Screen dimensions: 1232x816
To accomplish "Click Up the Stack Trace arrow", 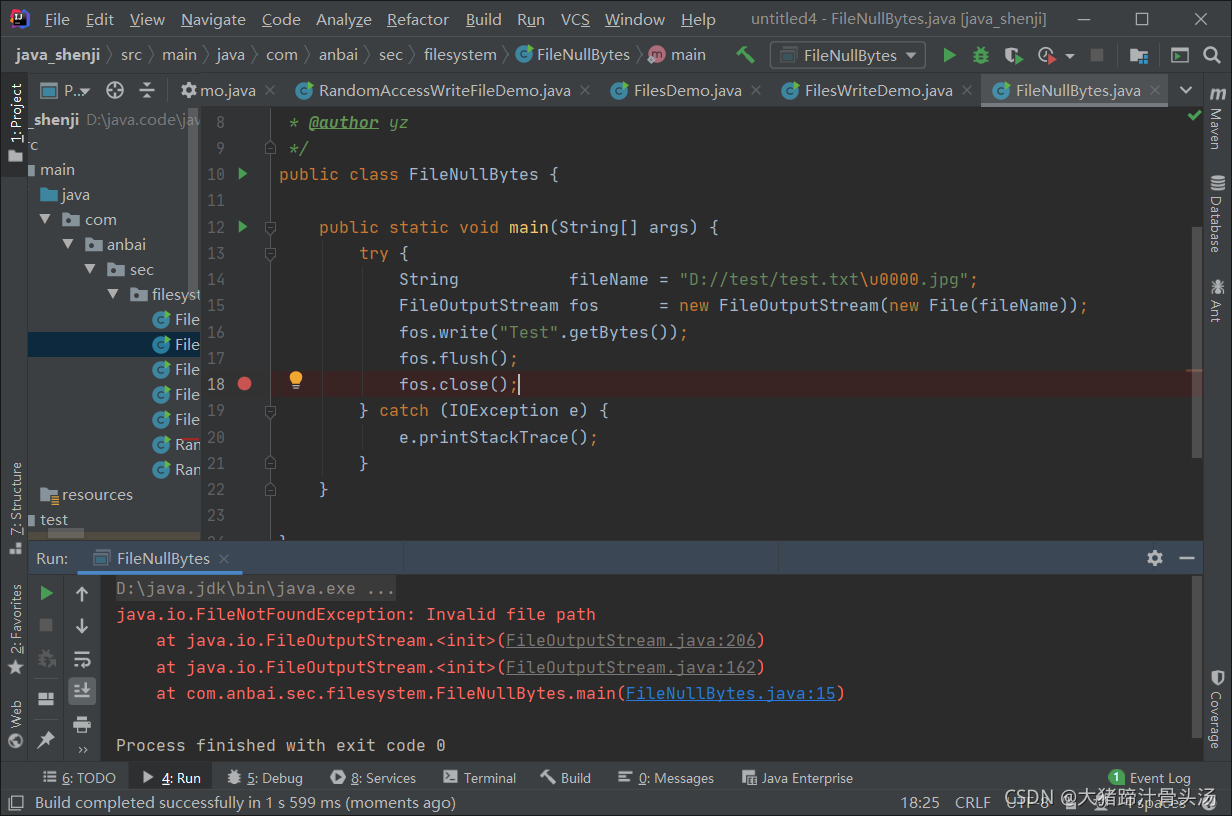I will tap(82, 593).
